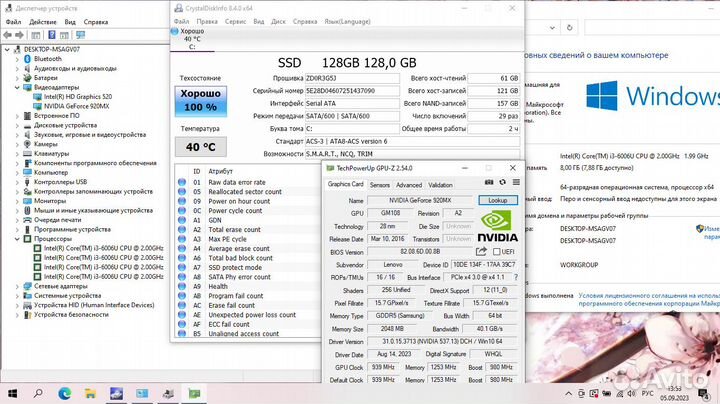Open the Start menu on the taskbar
Screen dimensions: 720x404
(x=12, y=393)
